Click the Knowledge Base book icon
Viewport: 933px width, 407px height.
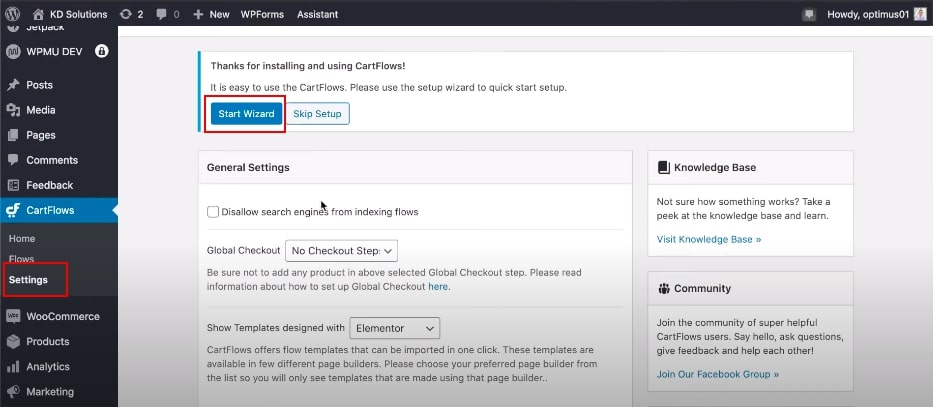coord(663,167)
